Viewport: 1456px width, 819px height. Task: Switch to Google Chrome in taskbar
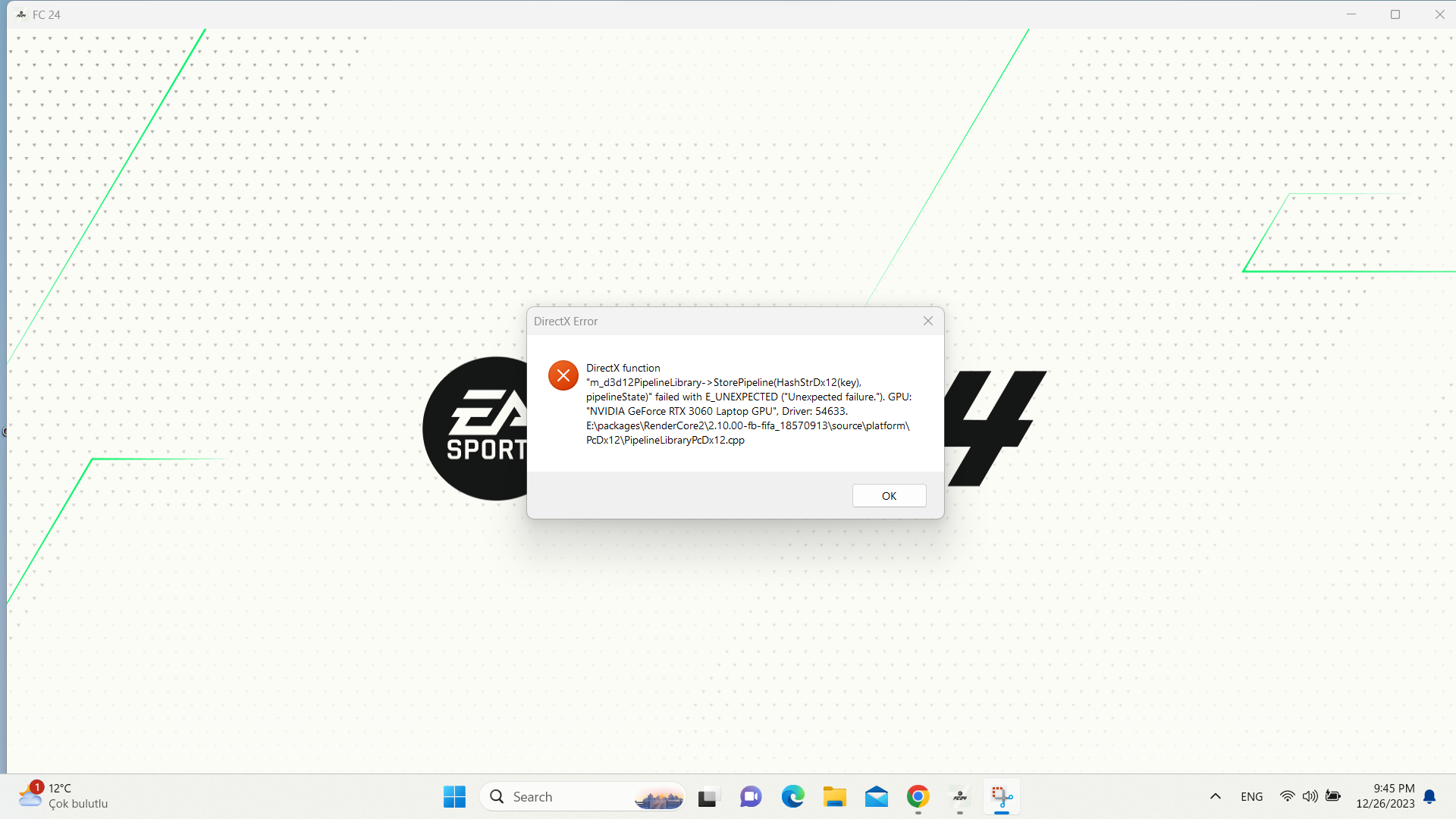coord(918,797)
